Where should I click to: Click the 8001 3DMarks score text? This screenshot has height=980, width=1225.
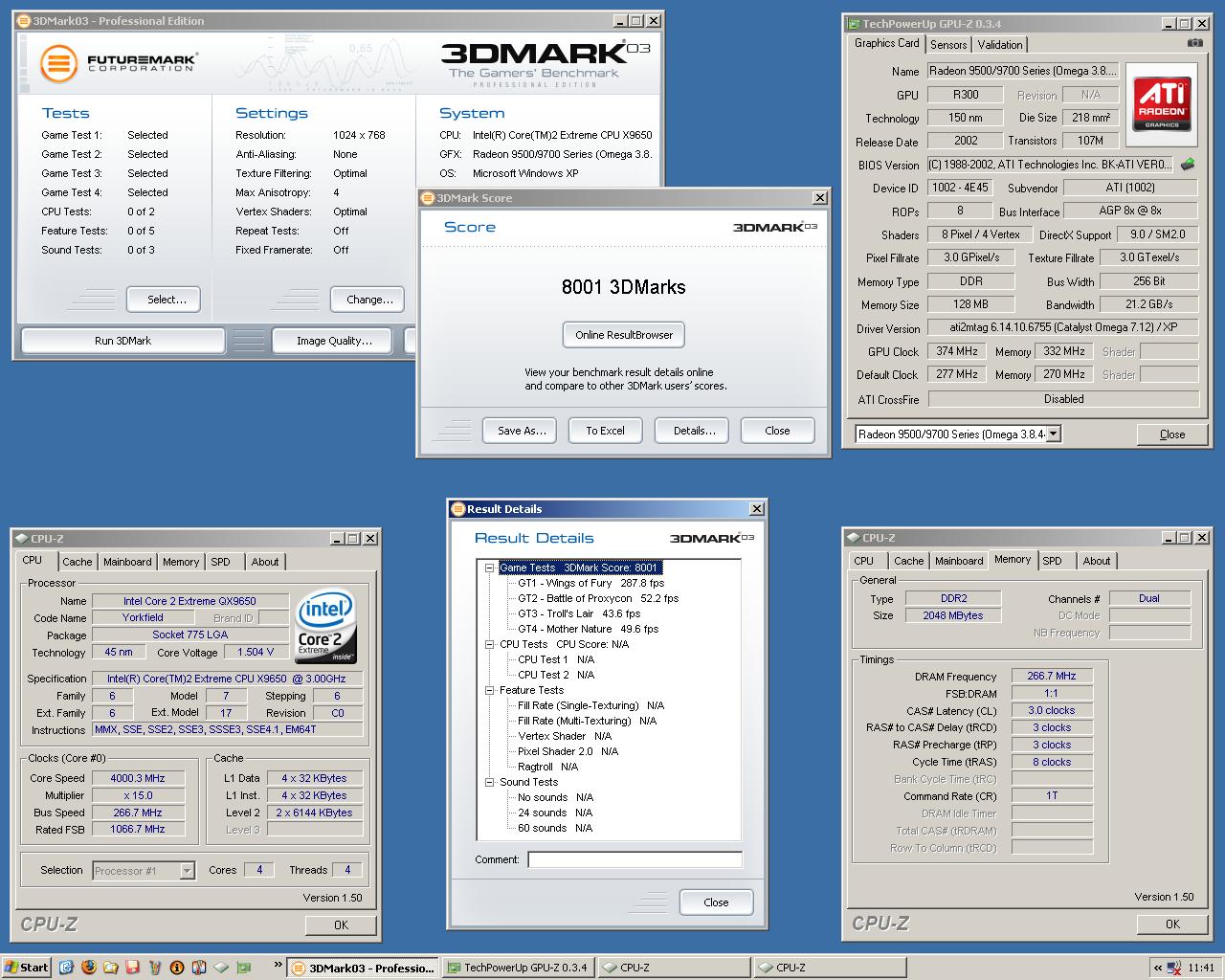pos(624,287)
